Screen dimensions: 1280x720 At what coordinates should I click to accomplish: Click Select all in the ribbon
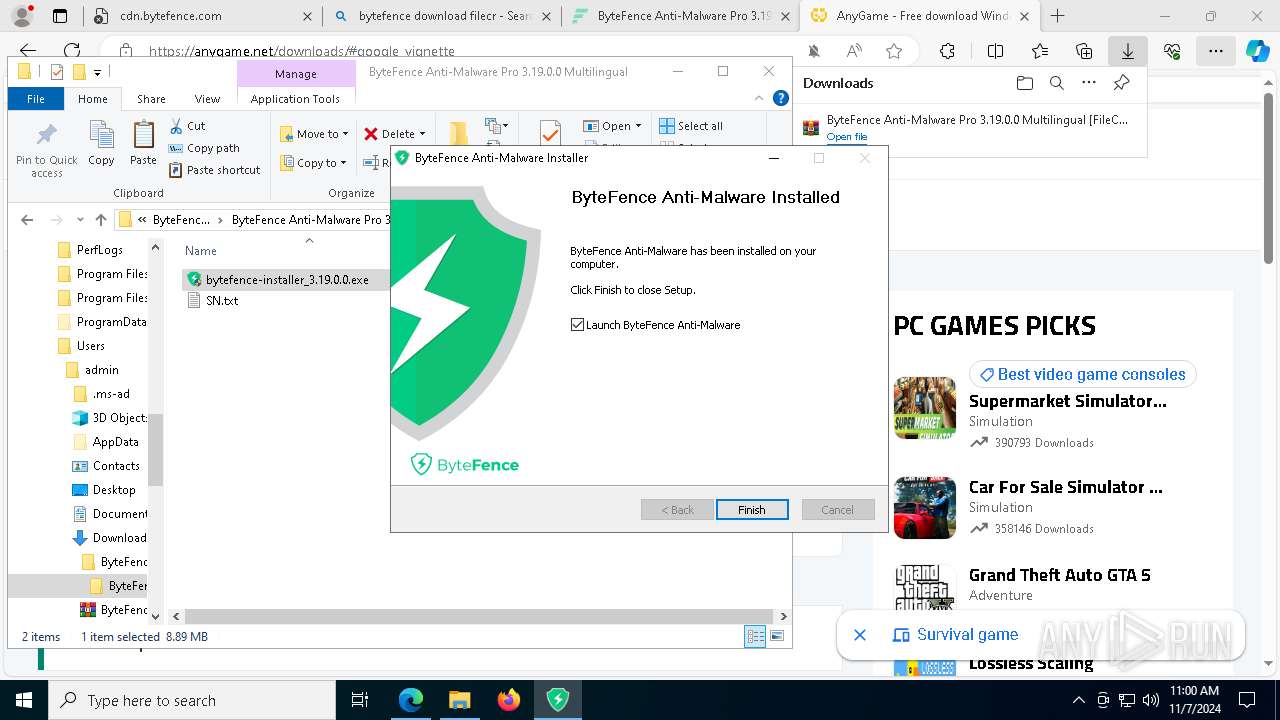coord(691,126)
